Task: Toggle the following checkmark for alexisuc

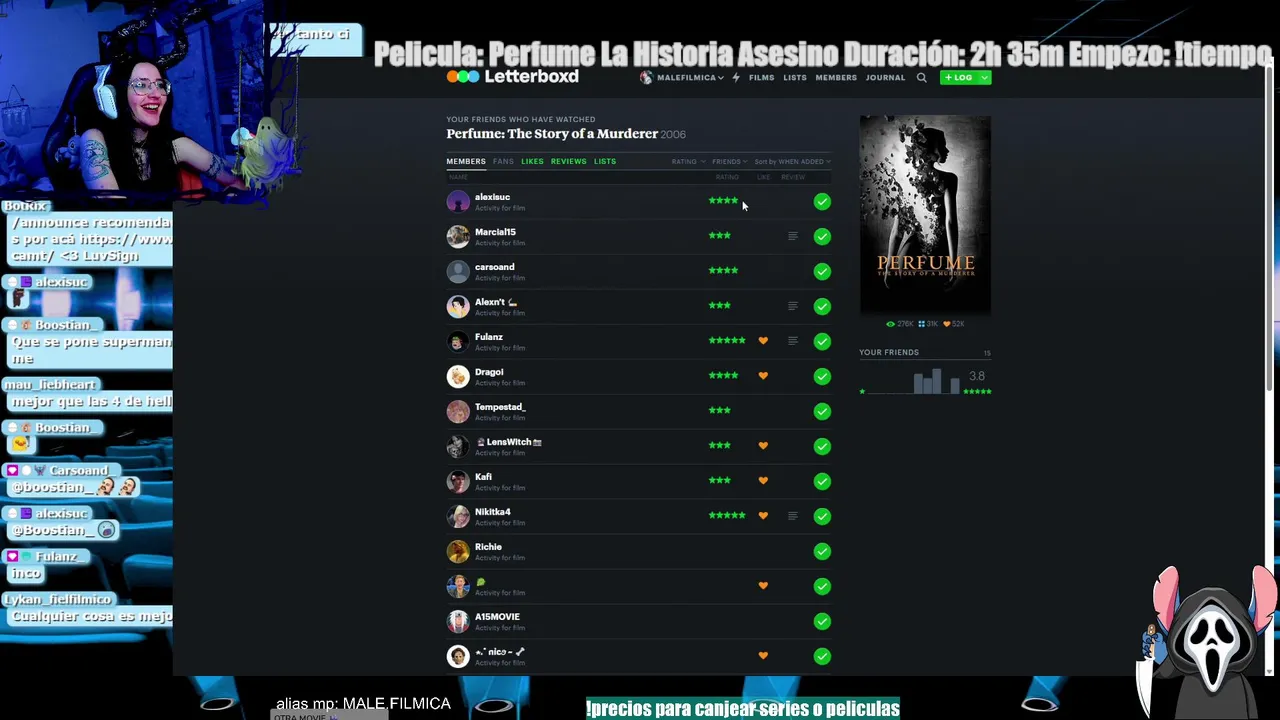Action: tap(822, 202)
